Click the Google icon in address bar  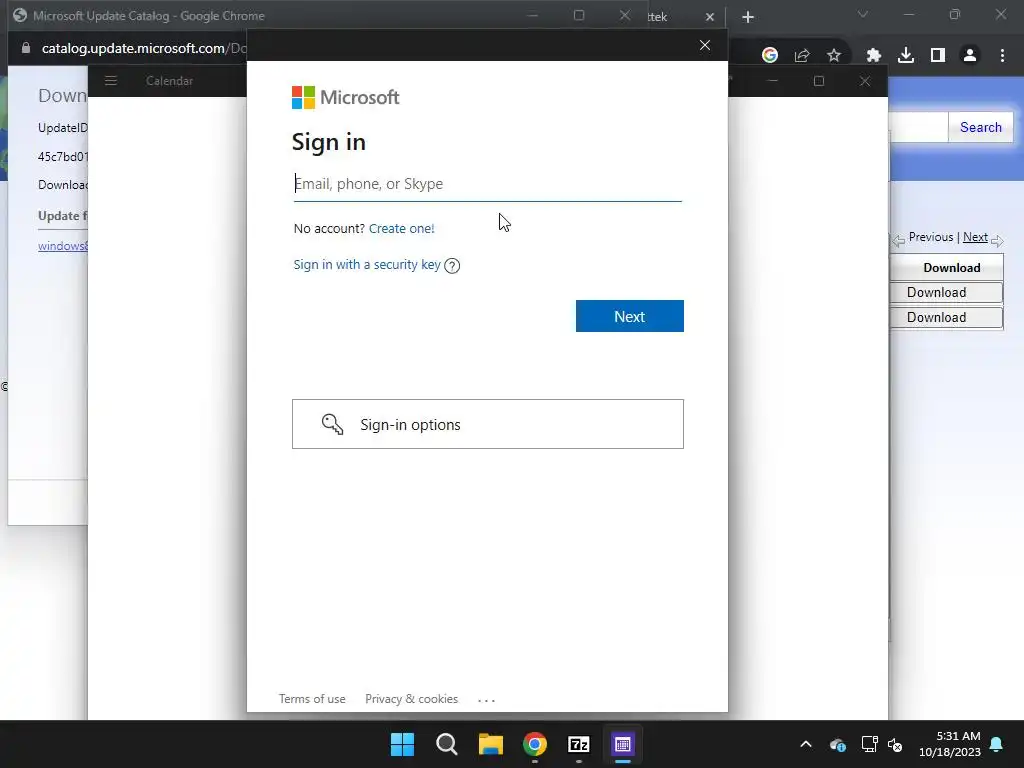769,56
